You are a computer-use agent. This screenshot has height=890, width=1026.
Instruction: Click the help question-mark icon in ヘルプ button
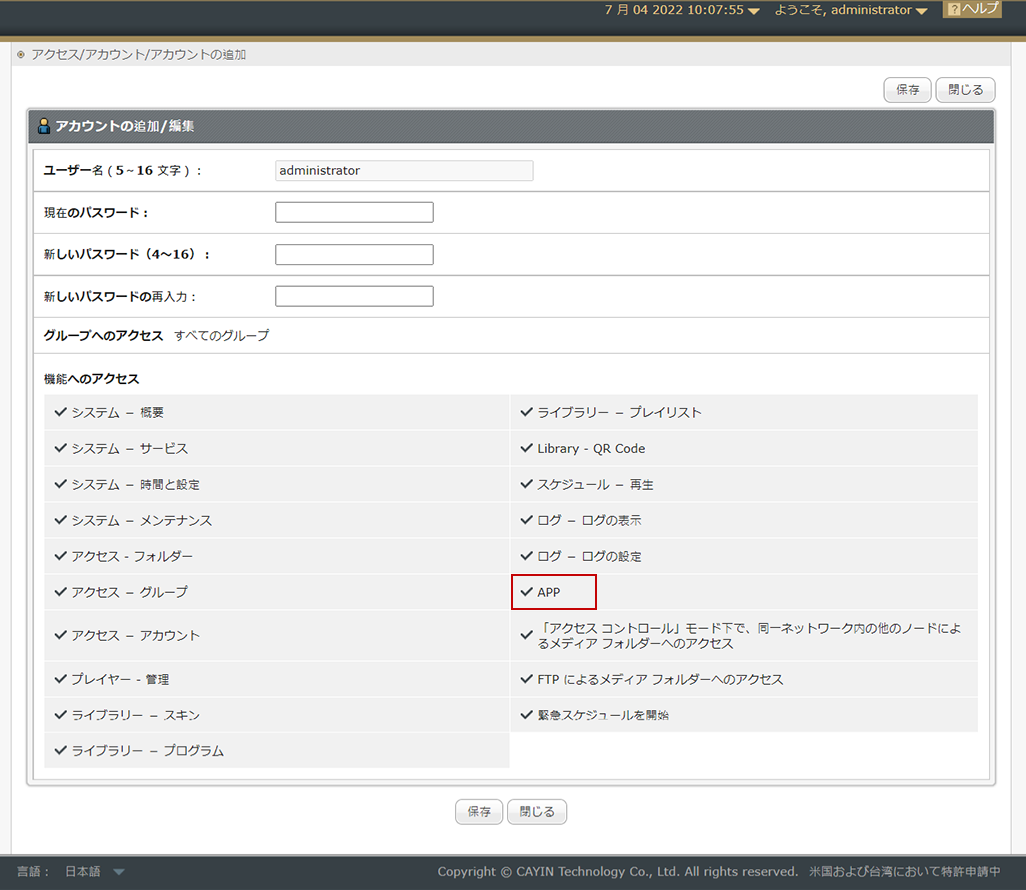(954, 9)
